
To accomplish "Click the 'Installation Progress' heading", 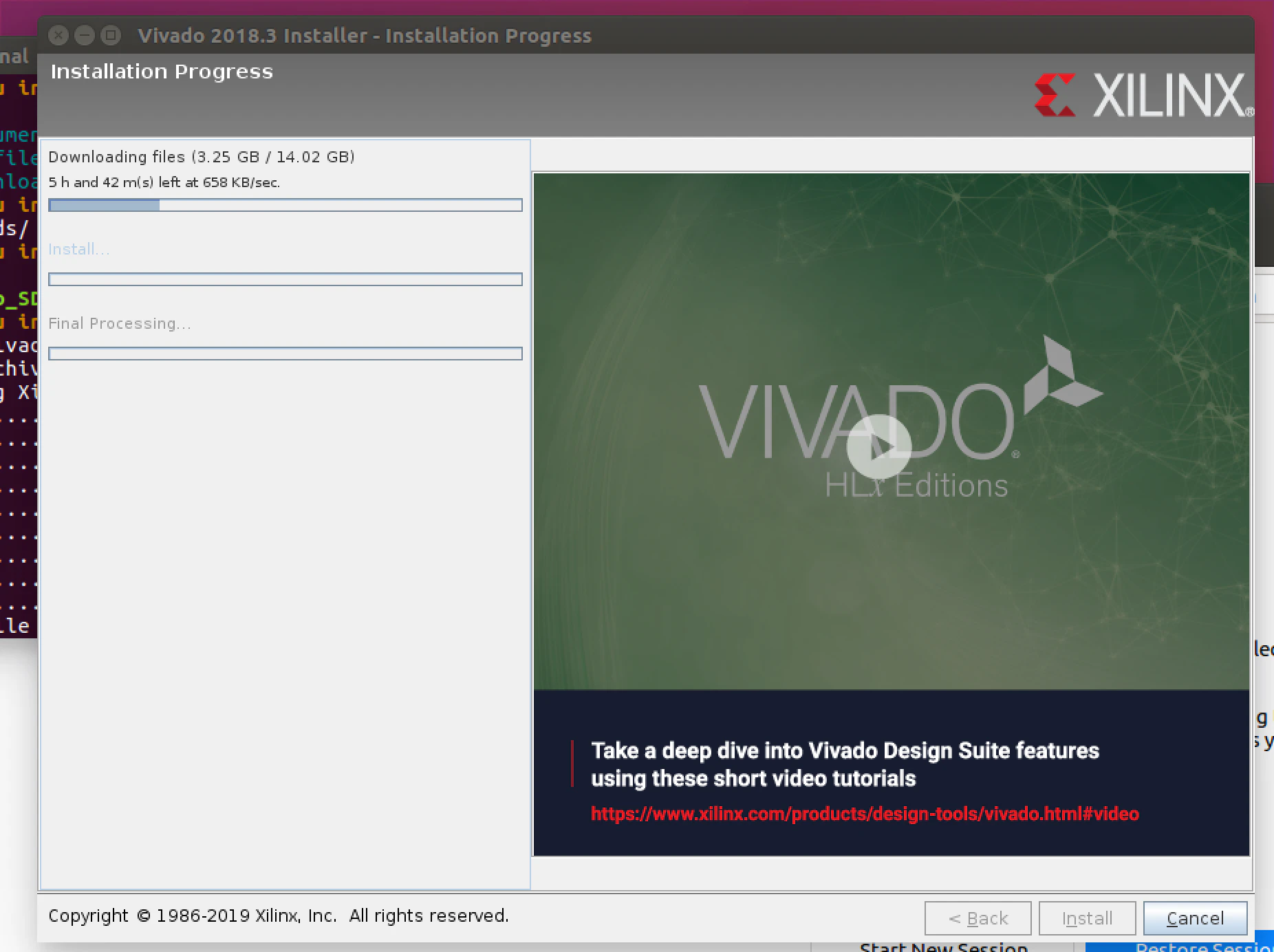I will (162, 72).
